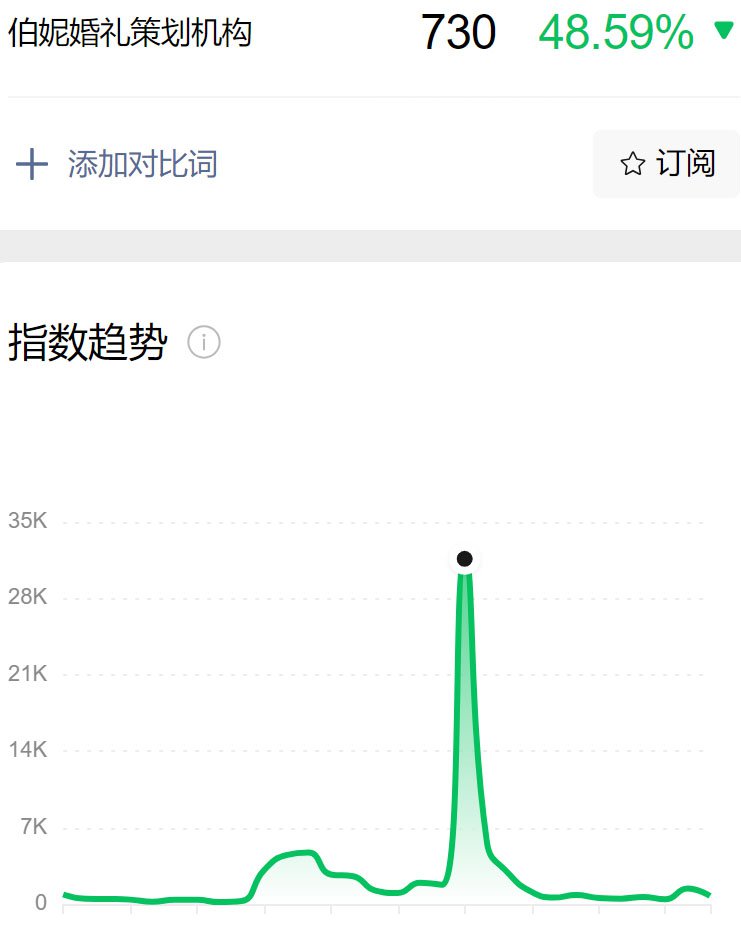
Task: Click the 7K y-axis label
Action: [34, 827]
